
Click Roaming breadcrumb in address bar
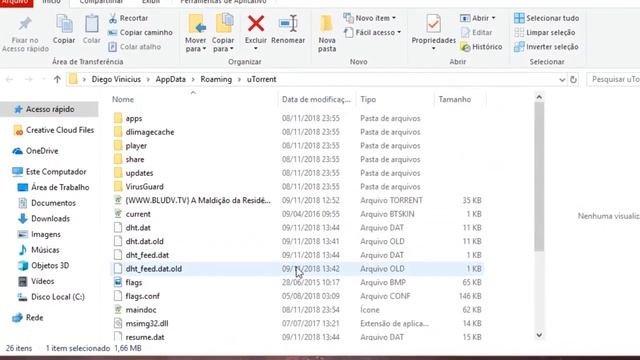(216, 79)
